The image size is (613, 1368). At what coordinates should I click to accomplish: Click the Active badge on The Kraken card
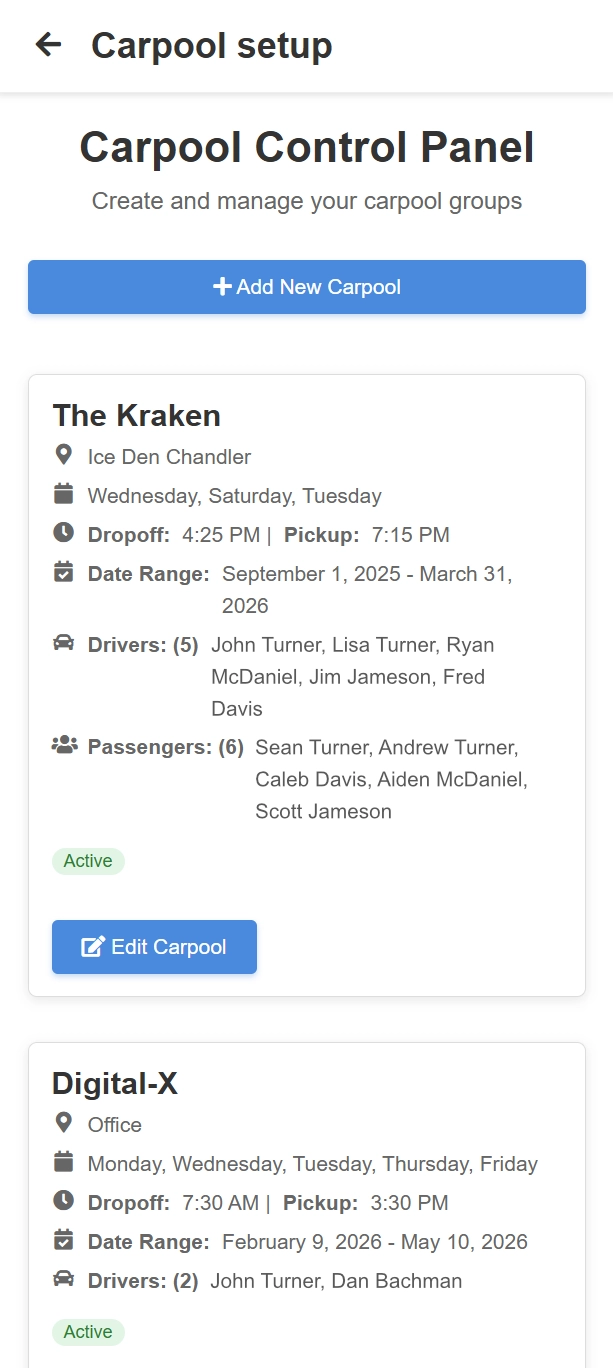coord(88,860)
